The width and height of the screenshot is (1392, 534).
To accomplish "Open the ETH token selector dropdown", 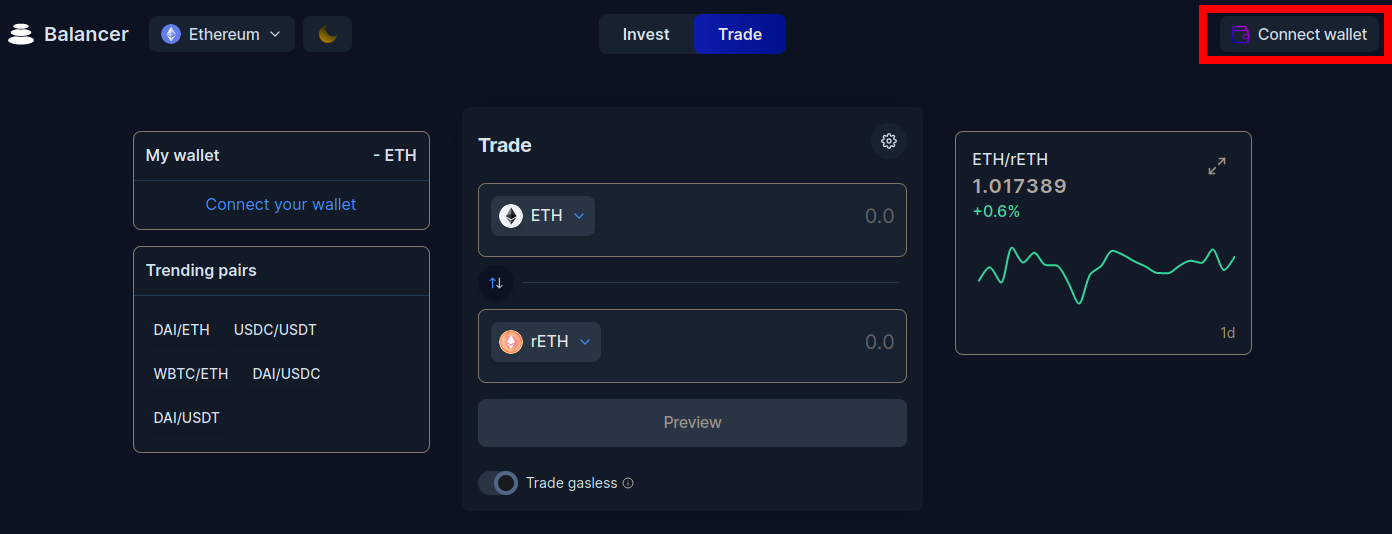I will 543,216.
